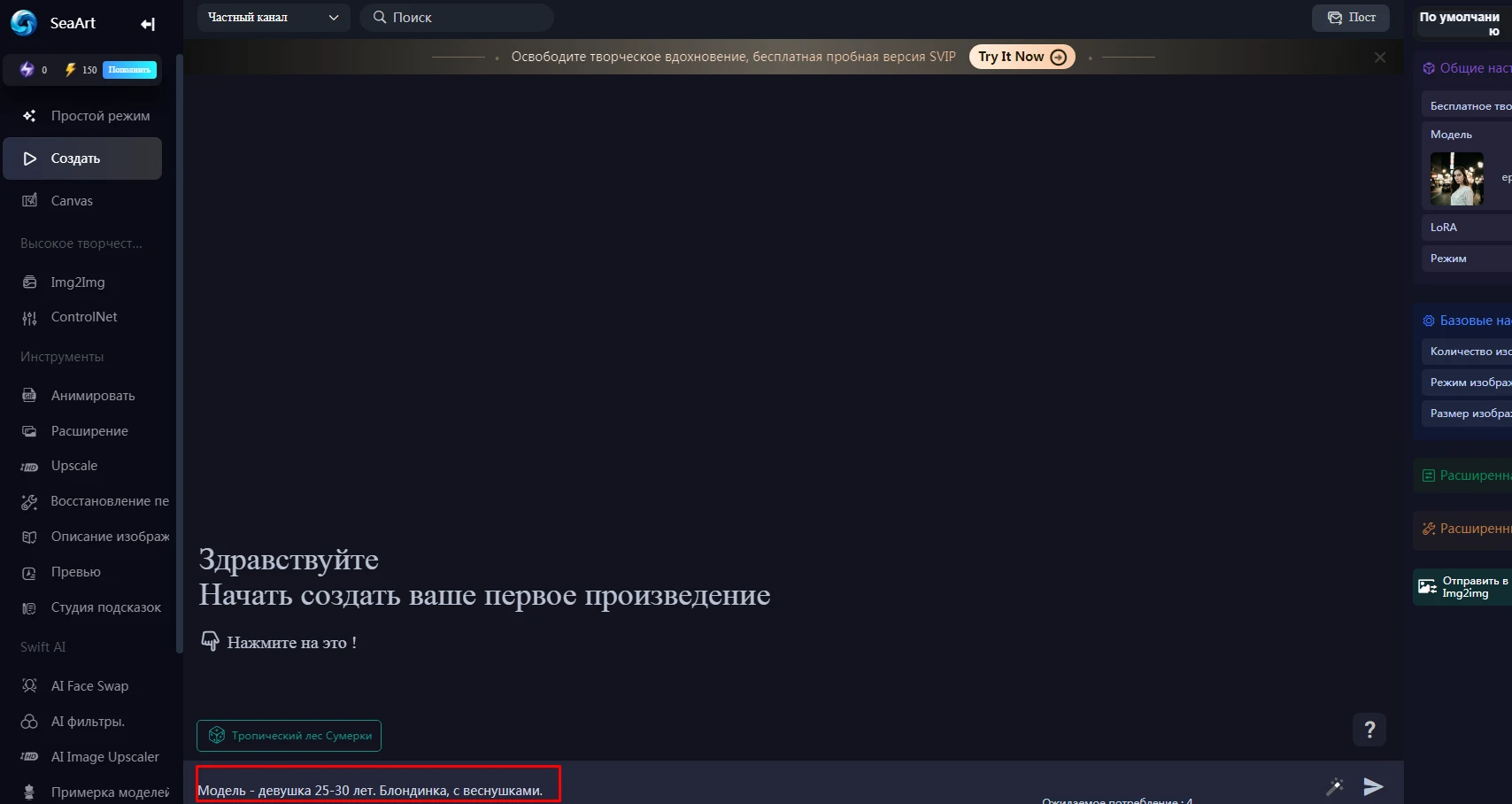Viewport: 1512px width, 804px height.
Task: Click the magic wand prompt enhancer icon
Action: (1335, 786)
